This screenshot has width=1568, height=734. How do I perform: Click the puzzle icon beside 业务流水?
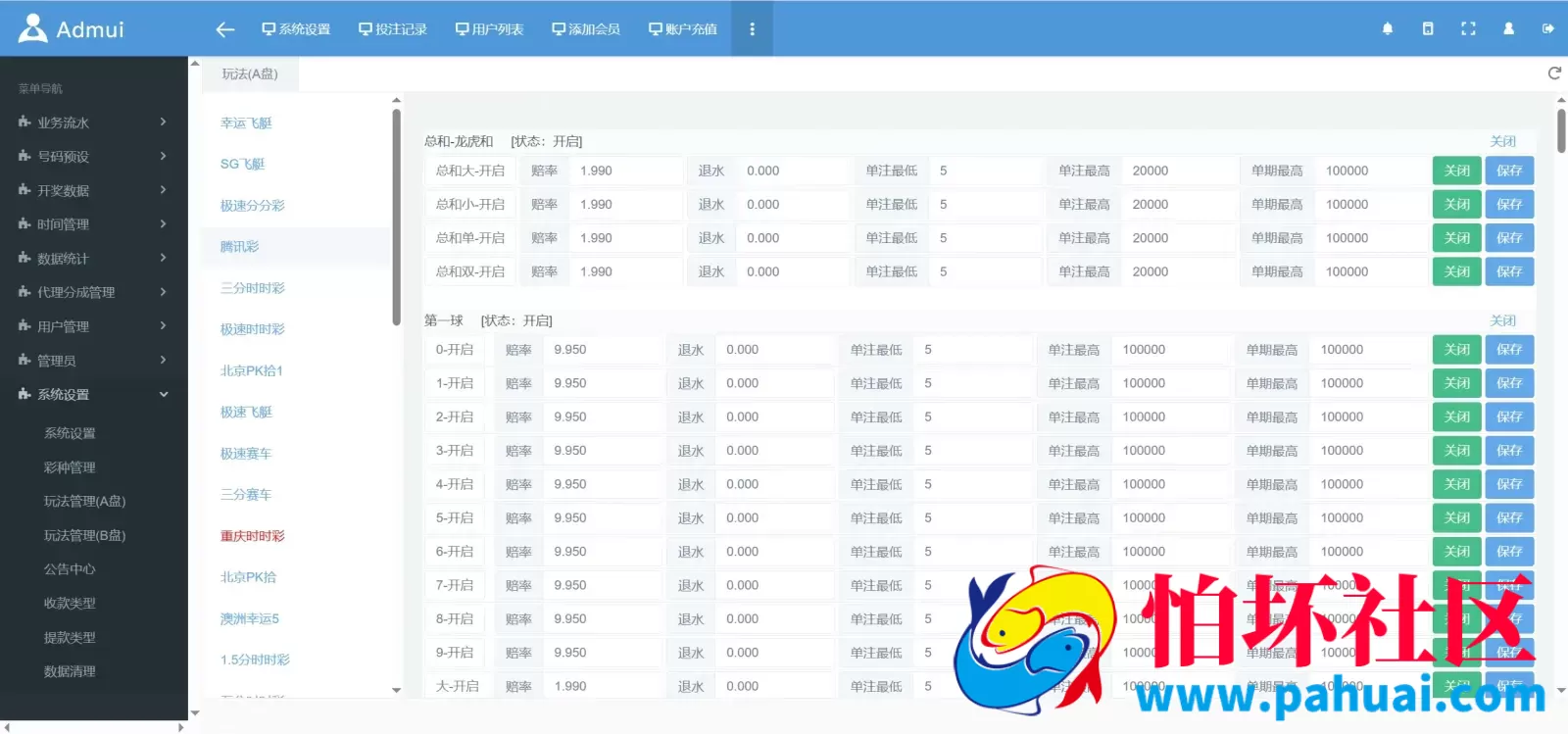(x=24, y=122)
